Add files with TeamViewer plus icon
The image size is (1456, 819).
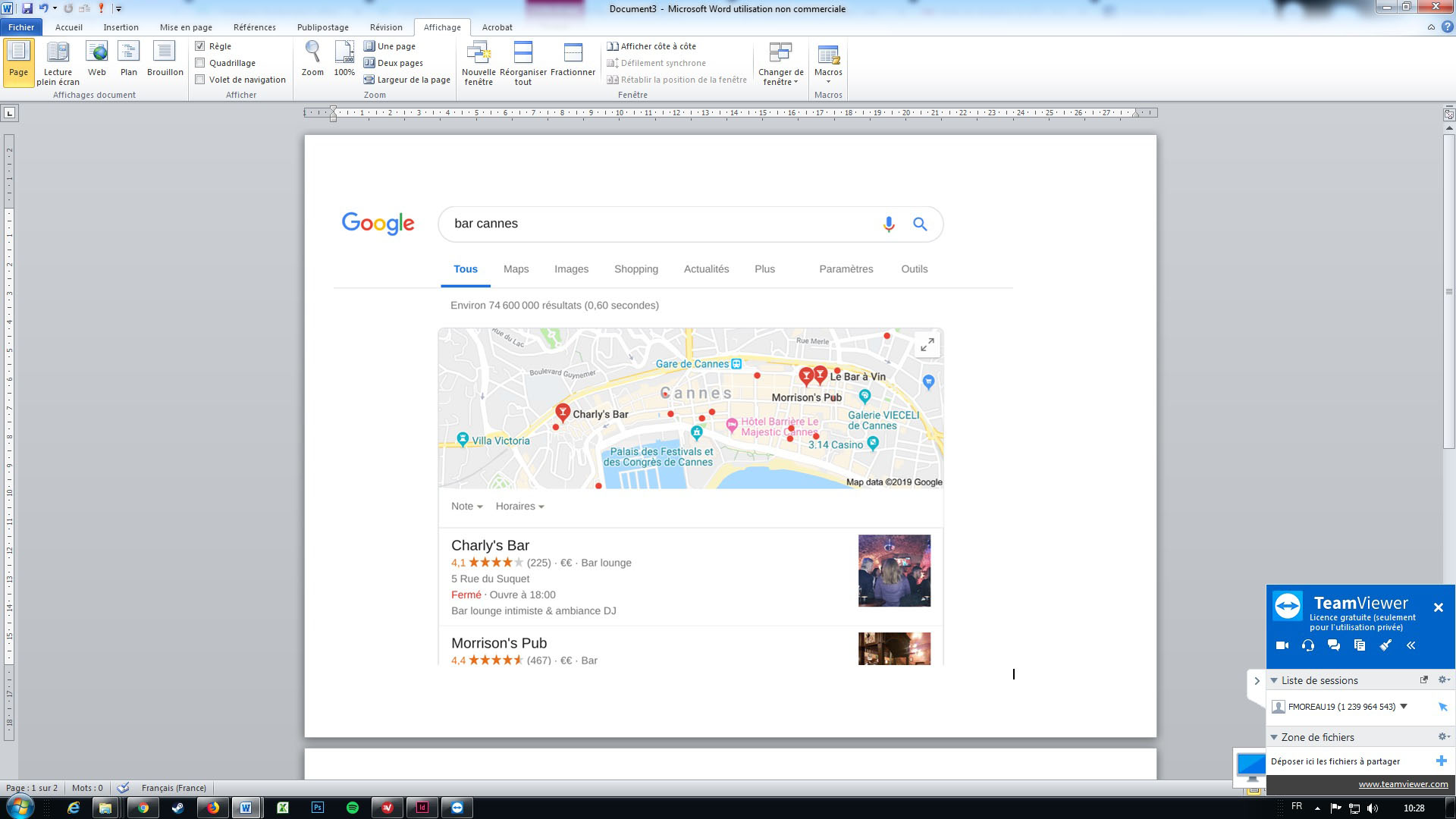[1442, 761]
